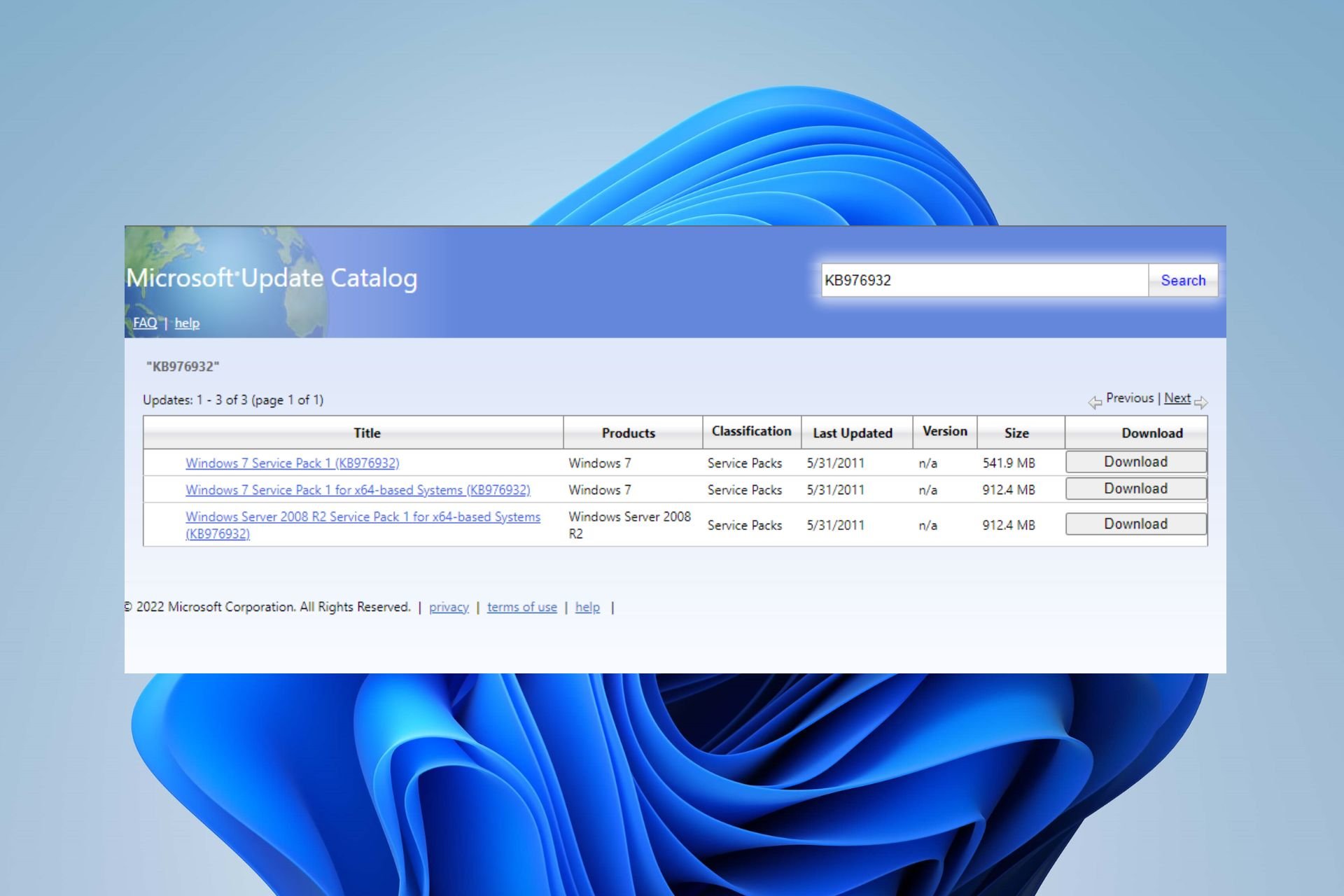Download Windows Server 2008 R2 service pack
This screenshot has height=896, width=1344.
pyautogui.click(x=1135, y=524)
